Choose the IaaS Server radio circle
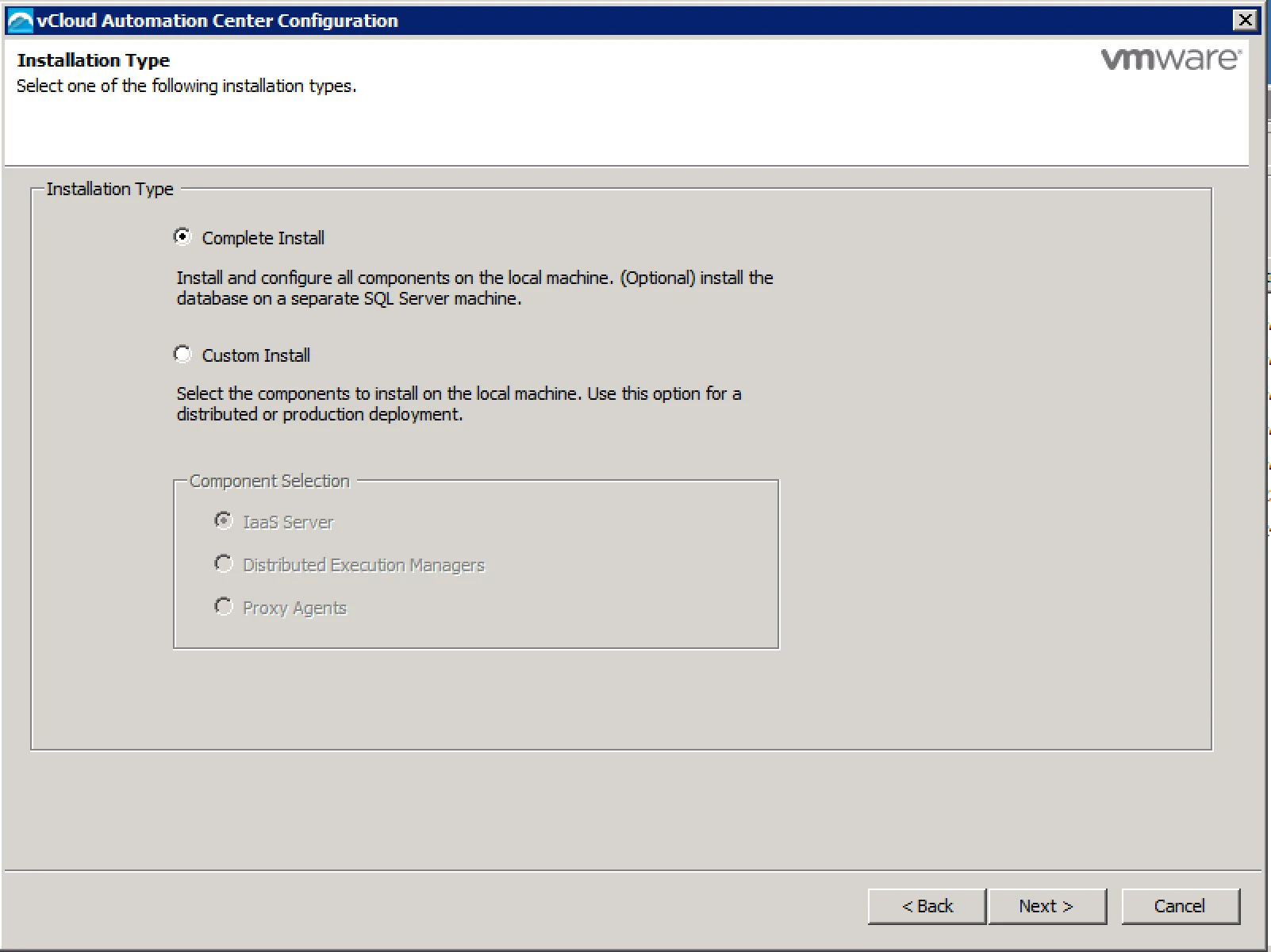The height and width of the screenshot is (952, 1271). pyautogui.click(x=224, y=521)
